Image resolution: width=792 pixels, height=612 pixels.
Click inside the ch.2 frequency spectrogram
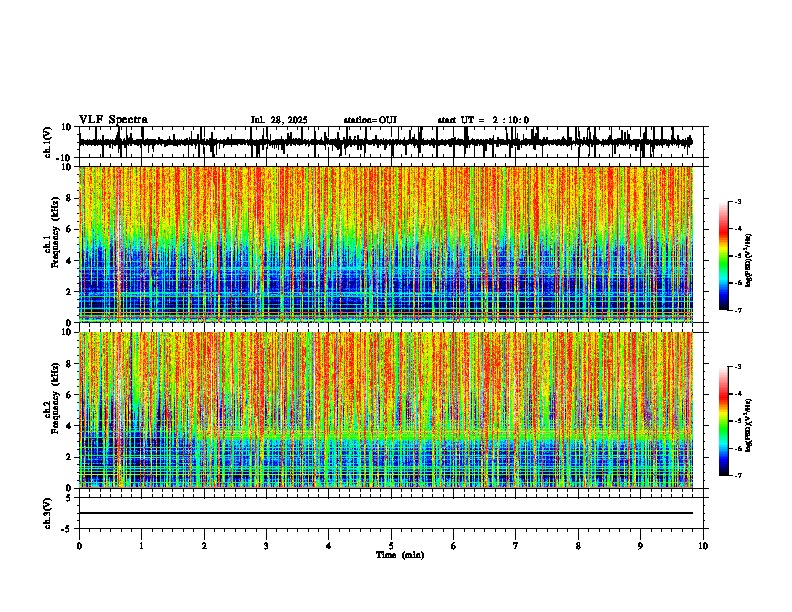[x=386, y=410]
